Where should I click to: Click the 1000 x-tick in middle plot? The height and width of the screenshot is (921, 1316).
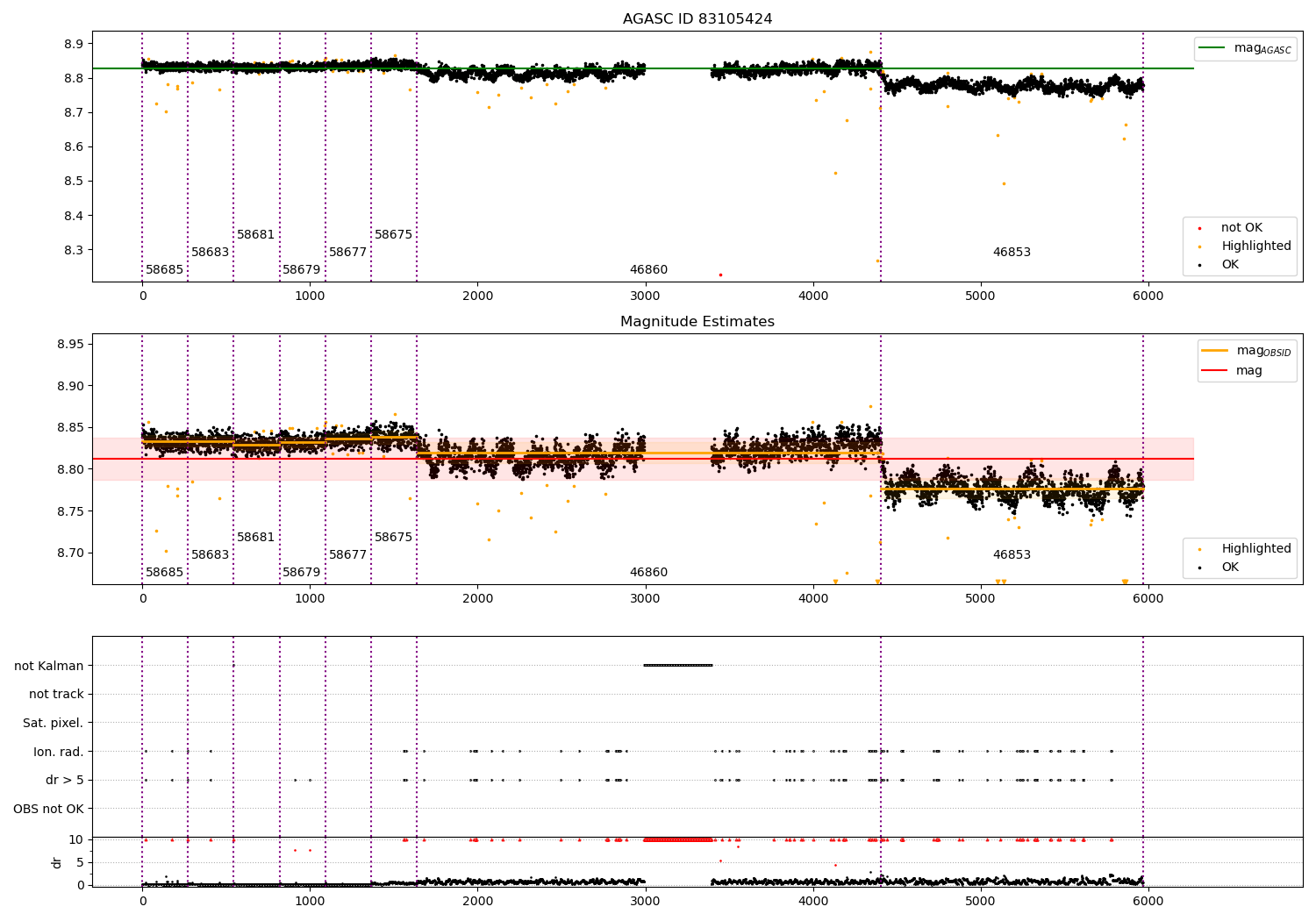[x=310, y=599]
